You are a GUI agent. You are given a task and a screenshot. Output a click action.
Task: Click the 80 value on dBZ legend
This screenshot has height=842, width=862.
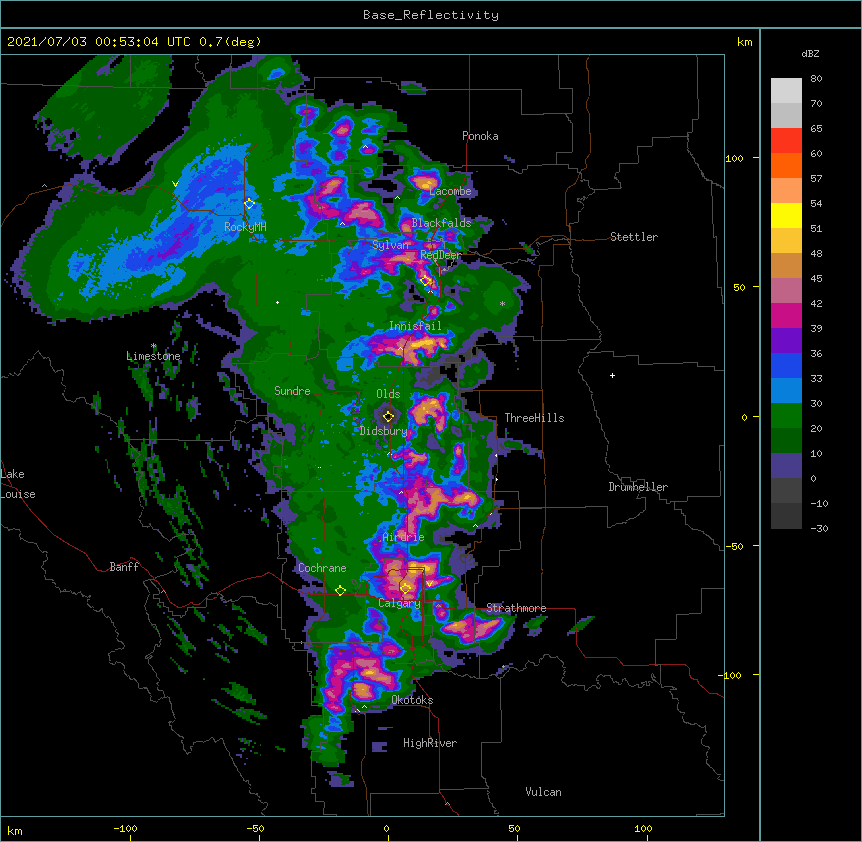point(816,79)
